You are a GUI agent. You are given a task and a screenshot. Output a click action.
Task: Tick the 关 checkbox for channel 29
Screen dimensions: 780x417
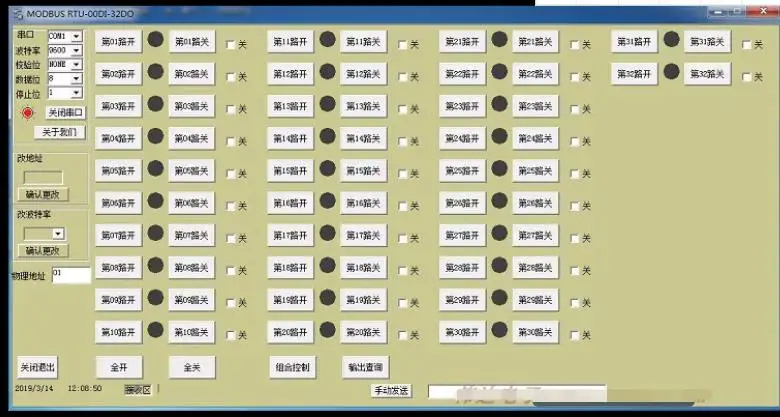click(575, 303)
